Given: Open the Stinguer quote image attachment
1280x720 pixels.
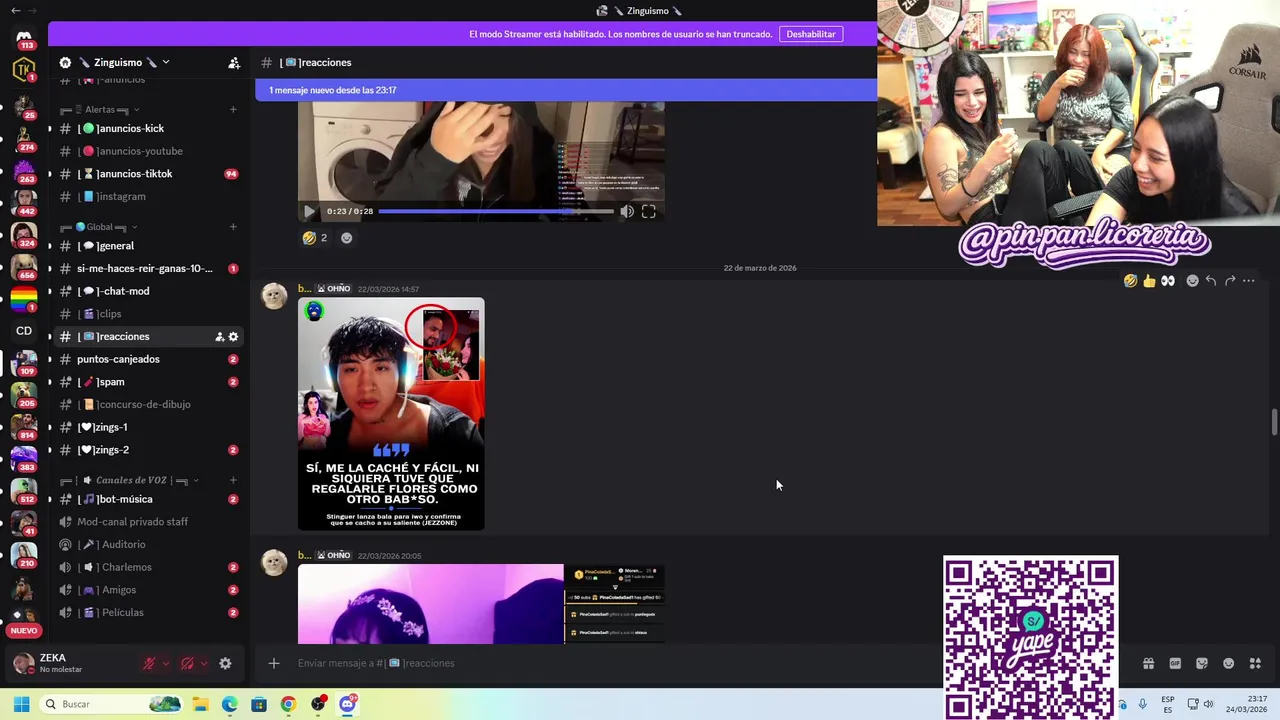Looking at the screenshot, I should click(391, 414).
